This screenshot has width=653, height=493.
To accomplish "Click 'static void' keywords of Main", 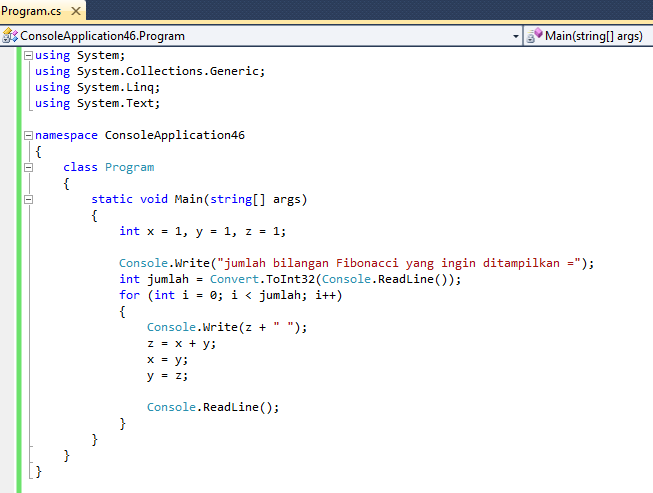I will [x=130, y=199].
